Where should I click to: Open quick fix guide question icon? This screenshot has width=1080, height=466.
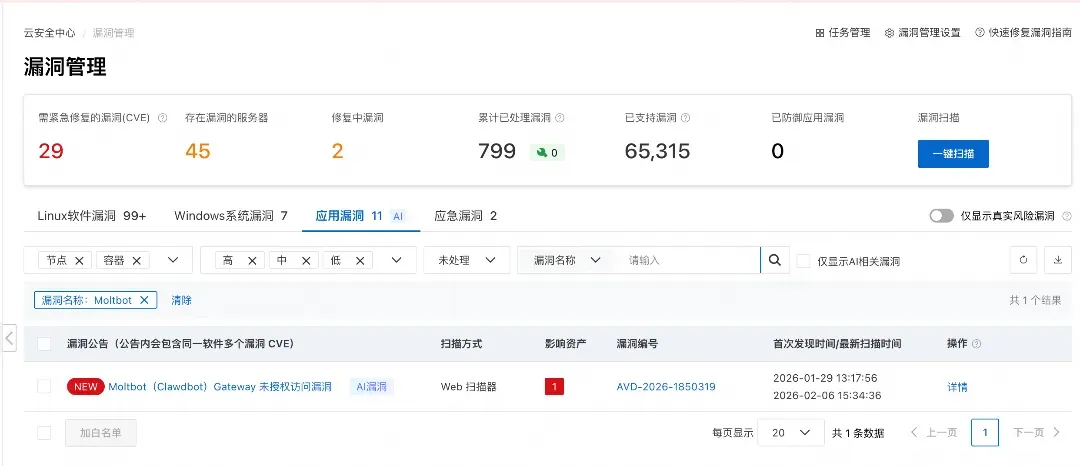tap(979, 32)
